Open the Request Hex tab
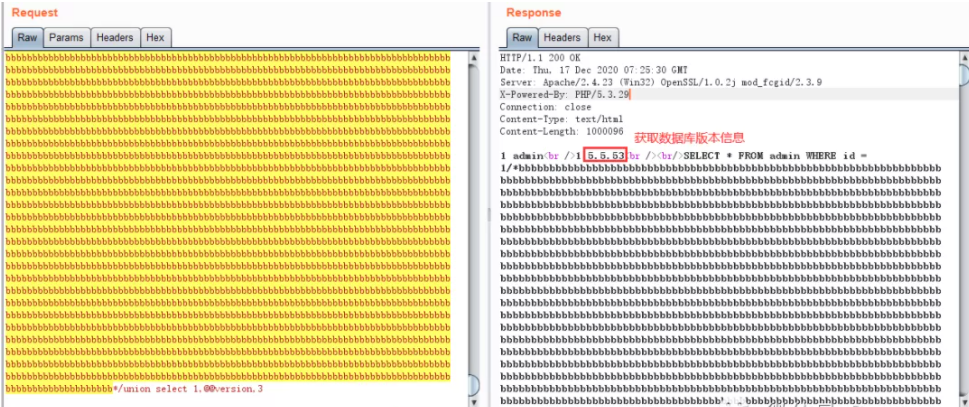The height and width of the screenshot is (407, 969). (x=155, y=38)
